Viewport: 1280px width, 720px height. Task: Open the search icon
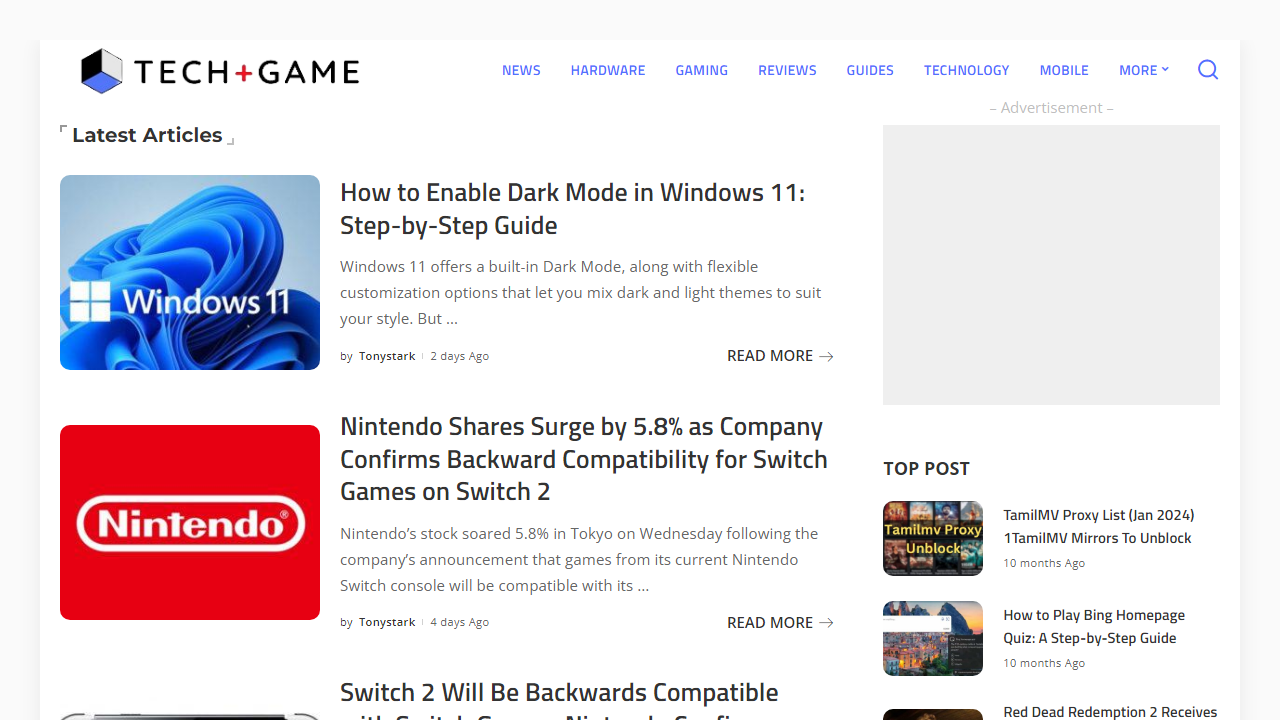point(1207,70)
